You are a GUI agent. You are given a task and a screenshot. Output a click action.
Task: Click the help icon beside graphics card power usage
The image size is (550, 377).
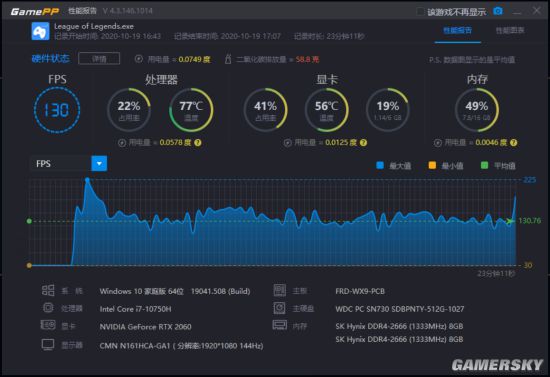pos(363,143)
